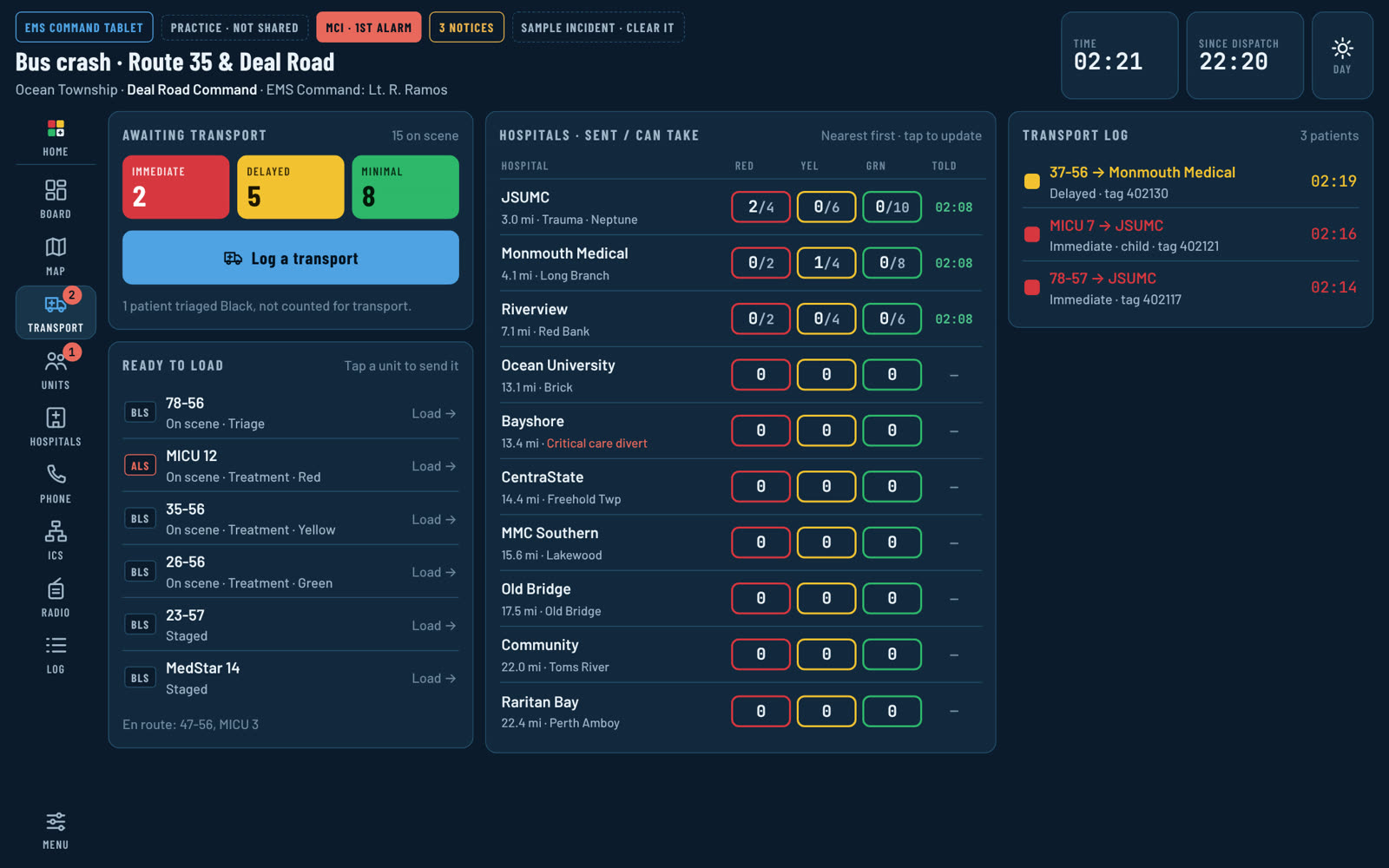Tap CentraState green 0 counter
Viewport: 1389px width, 868px height.
(892, 487)
